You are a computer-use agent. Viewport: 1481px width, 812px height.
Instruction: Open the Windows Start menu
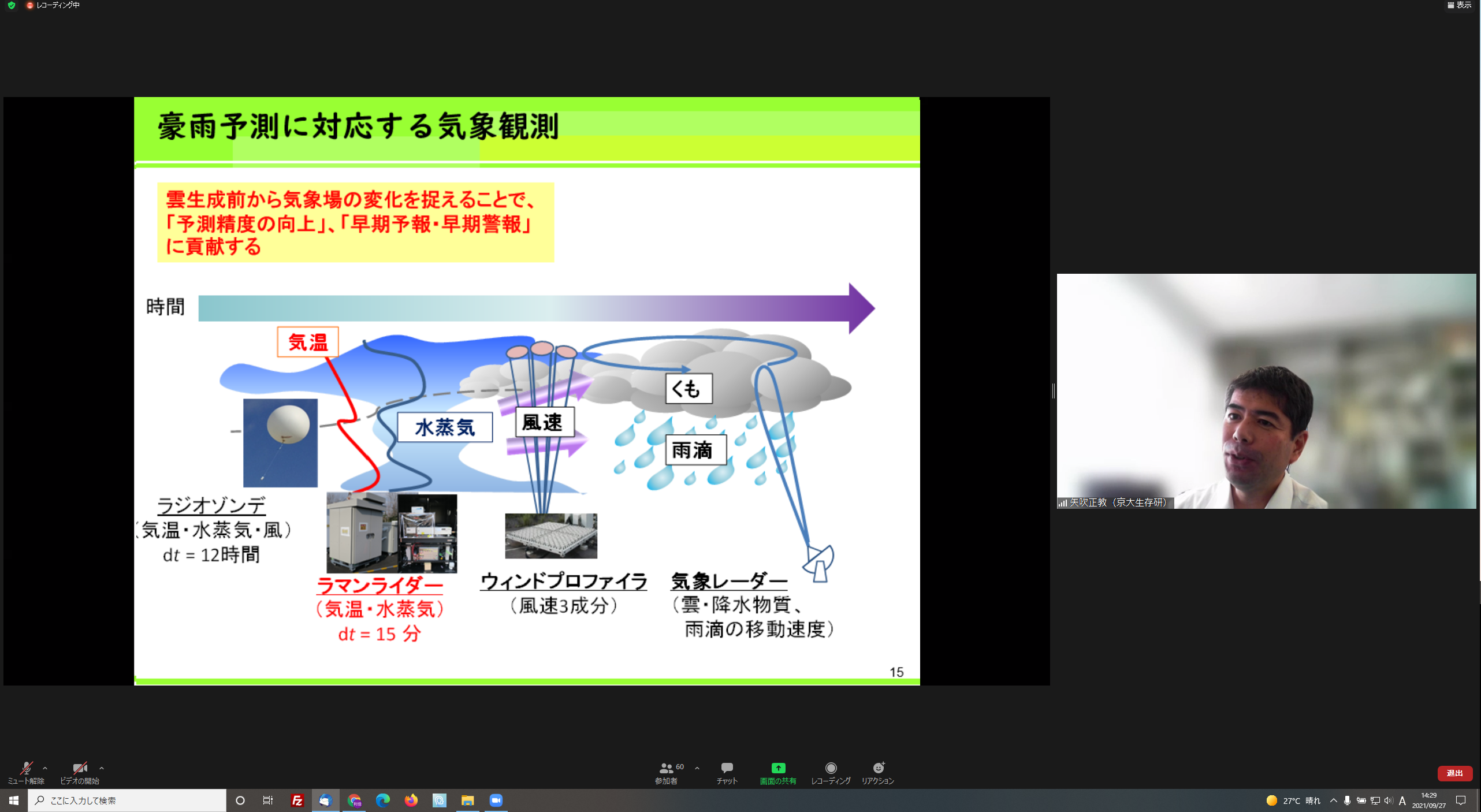pyautogui.click(x=14, y=800)
